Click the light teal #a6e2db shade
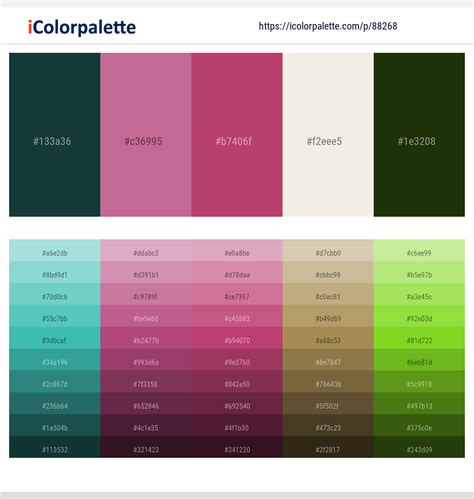The width and height of the screenshot is (474, 499). coord(55,251)
